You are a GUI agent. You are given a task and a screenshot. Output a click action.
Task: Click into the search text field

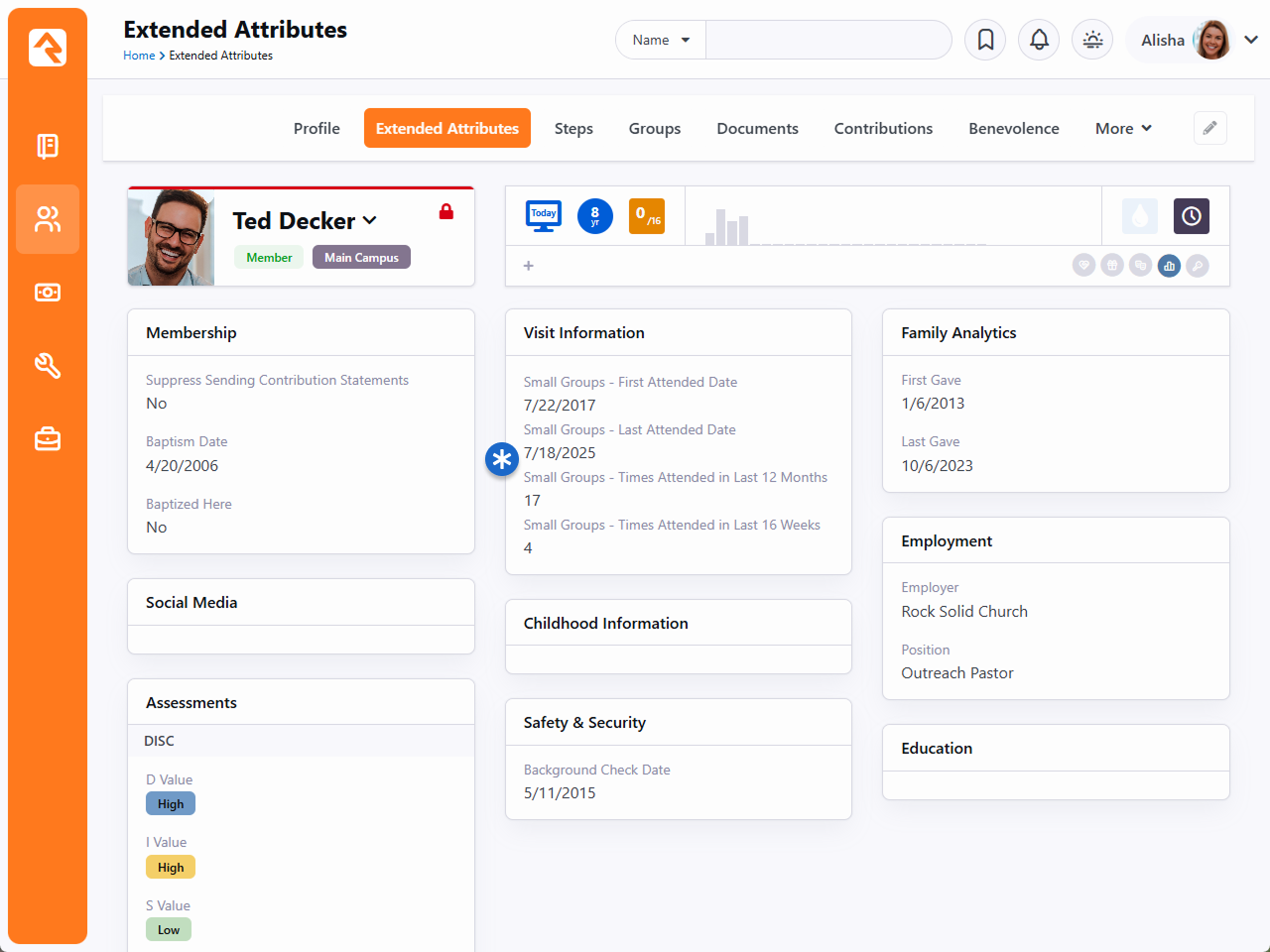[827, 40]
